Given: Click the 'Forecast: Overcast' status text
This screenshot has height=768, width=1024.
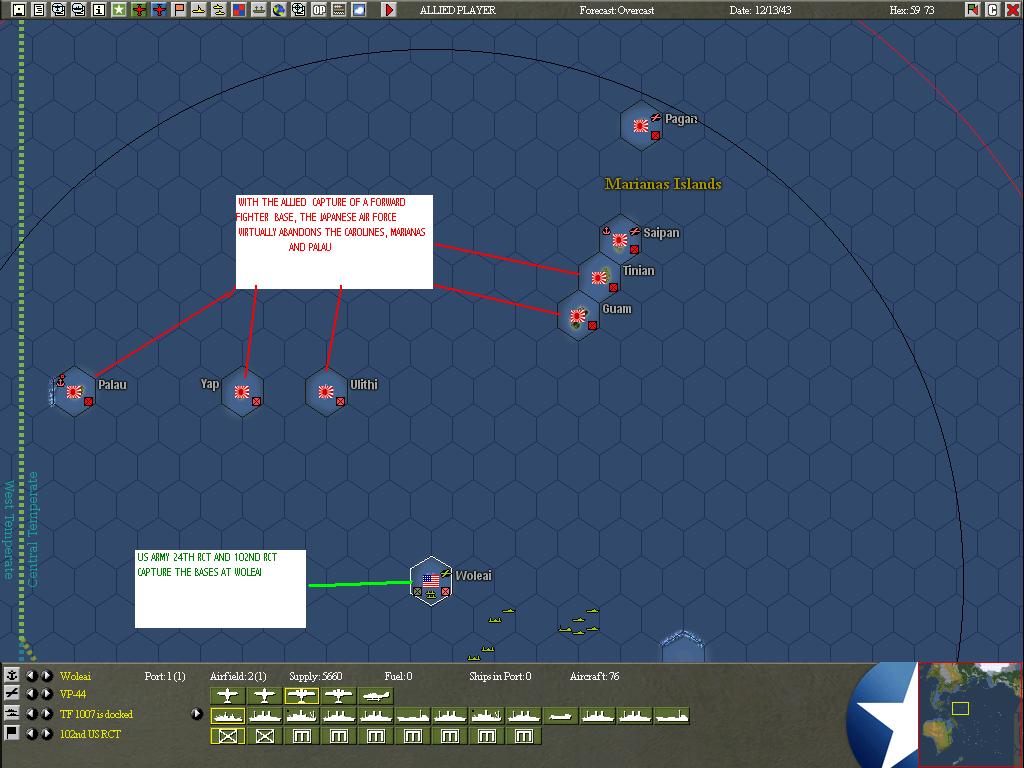Looking at the screenshot, I should [616, 10].
